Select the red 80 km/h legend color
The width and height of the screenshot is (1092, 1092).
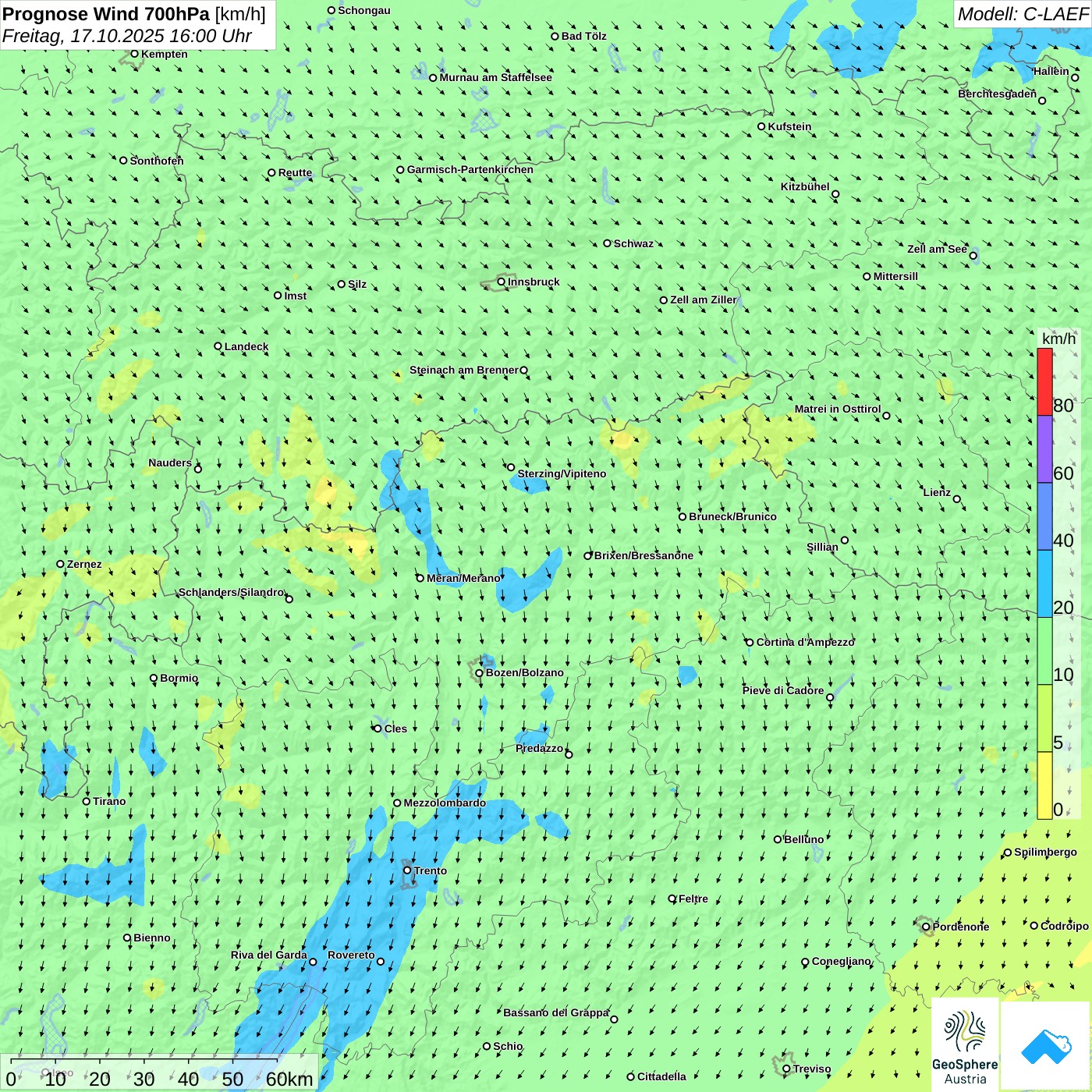click(1044, 381)
